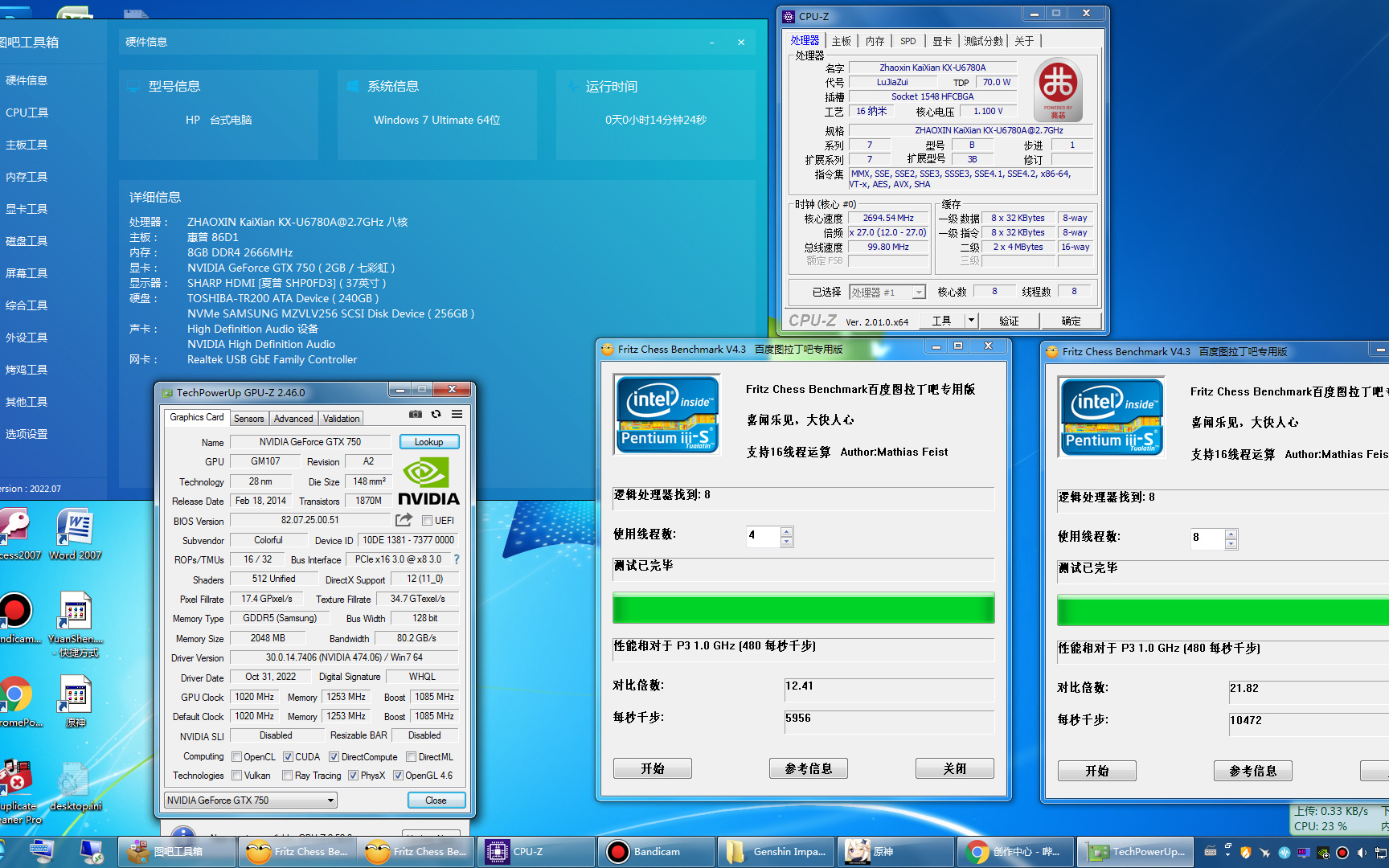Click 参考信息 in the right Fritz Chess window
Image resolution: width=1389 pixels, height=868 pixels.
point(1253,772)
